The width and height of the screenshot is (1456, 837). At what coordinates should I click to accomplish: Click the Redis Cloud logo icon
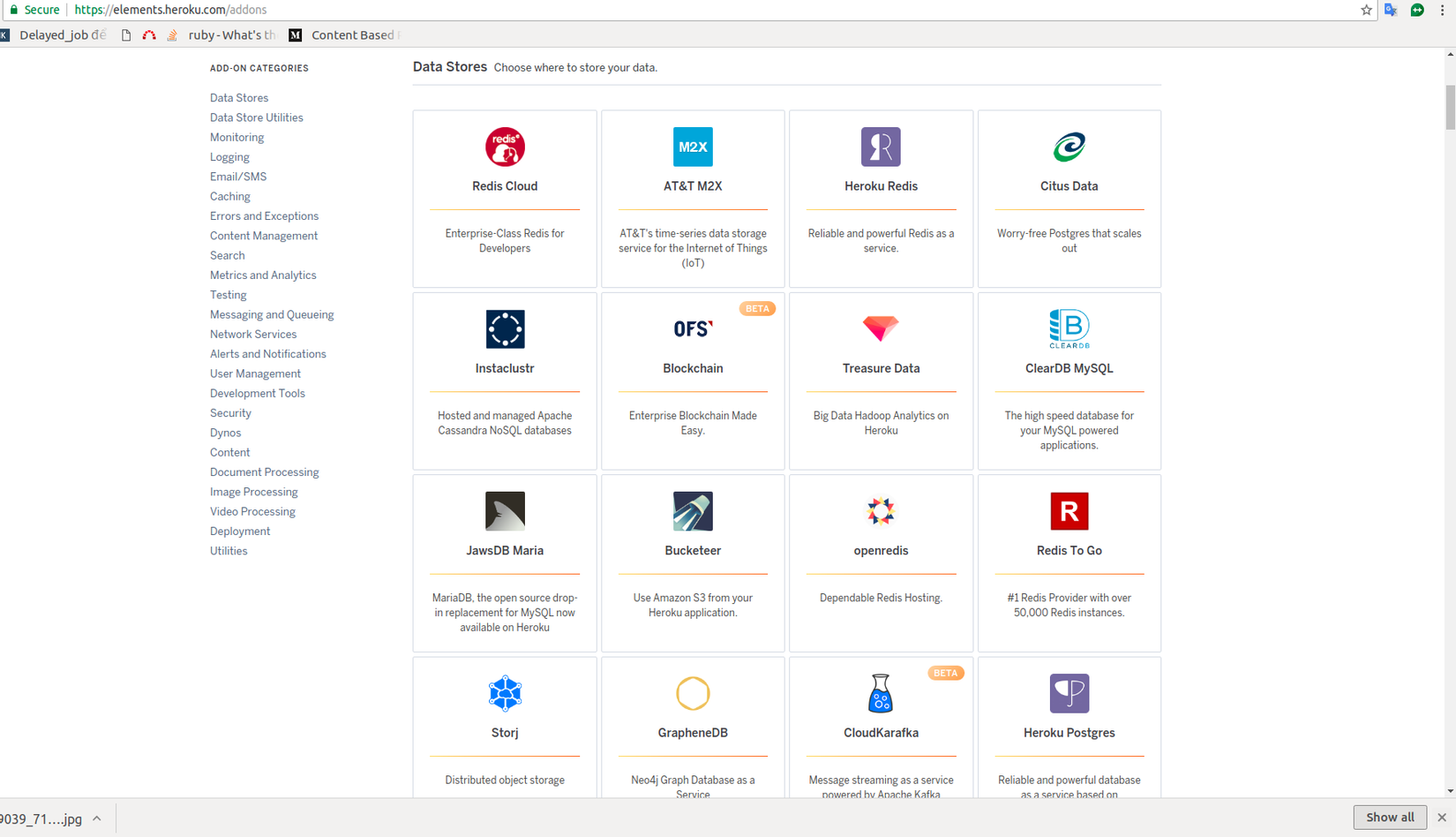(505, 147)
